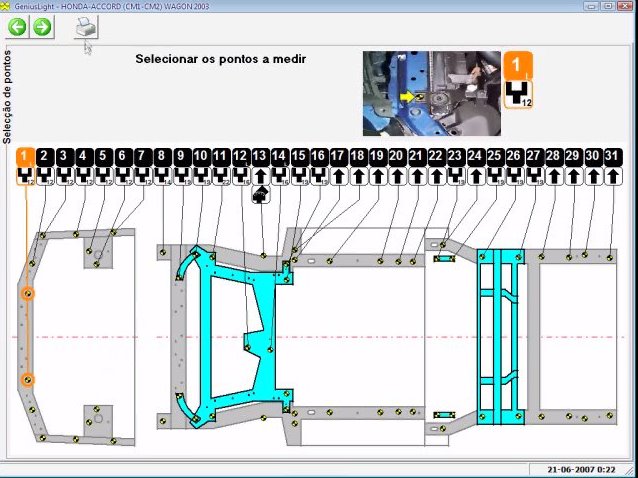This screenshot has width=638, height=478.
Task: Choose point number 15 in the row
Action: pyautogui.click(x=299, y=157)
